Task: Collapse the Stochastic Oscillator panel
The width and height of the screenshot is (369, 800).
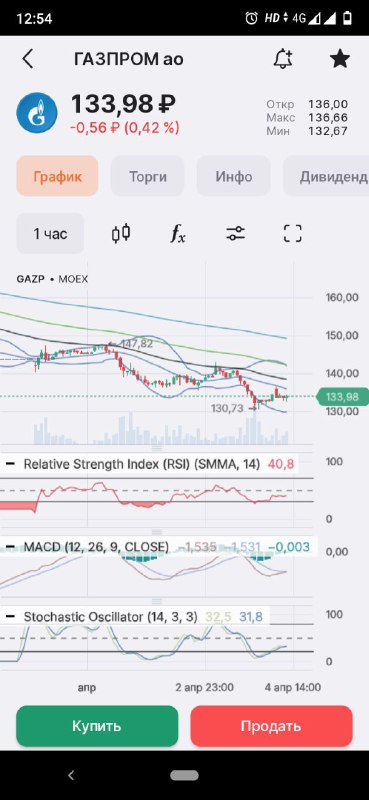Action: [10, 616]
